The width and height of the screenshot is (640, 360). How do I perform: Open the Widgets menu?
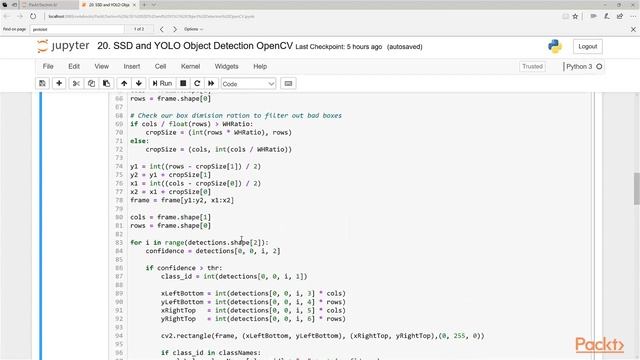(x=227, y=66)
